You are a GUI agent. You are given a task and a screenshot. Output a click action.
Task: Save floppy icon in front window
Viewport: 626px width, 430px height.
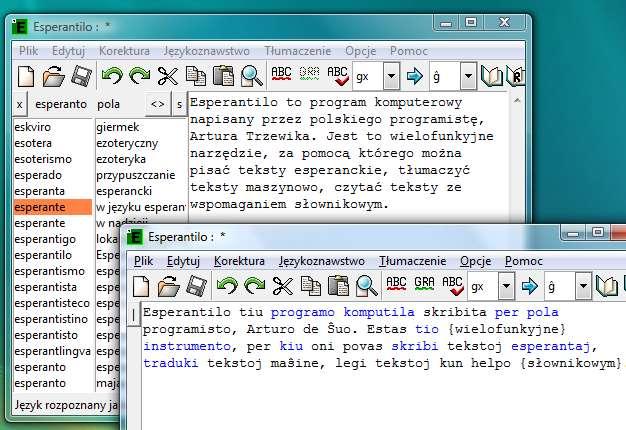196,286
